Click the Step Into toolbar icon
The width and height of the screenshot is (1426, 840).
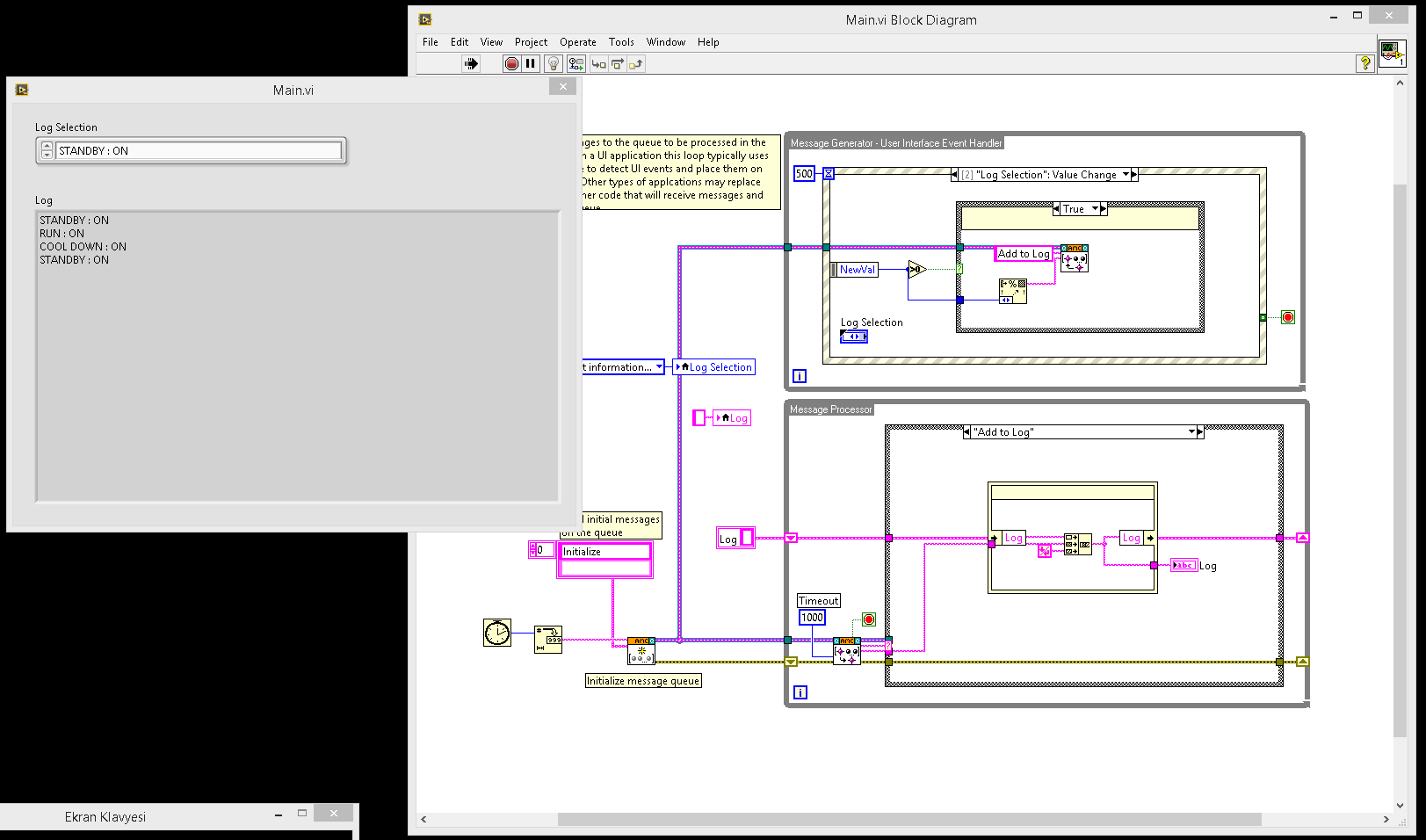point(598,63)
